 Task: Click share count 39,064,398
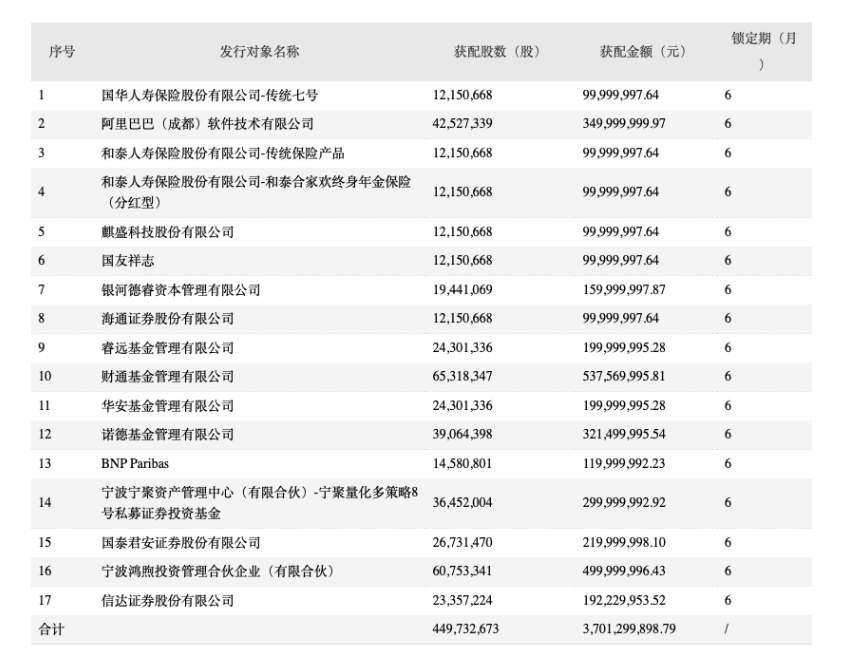coord(462,435)
